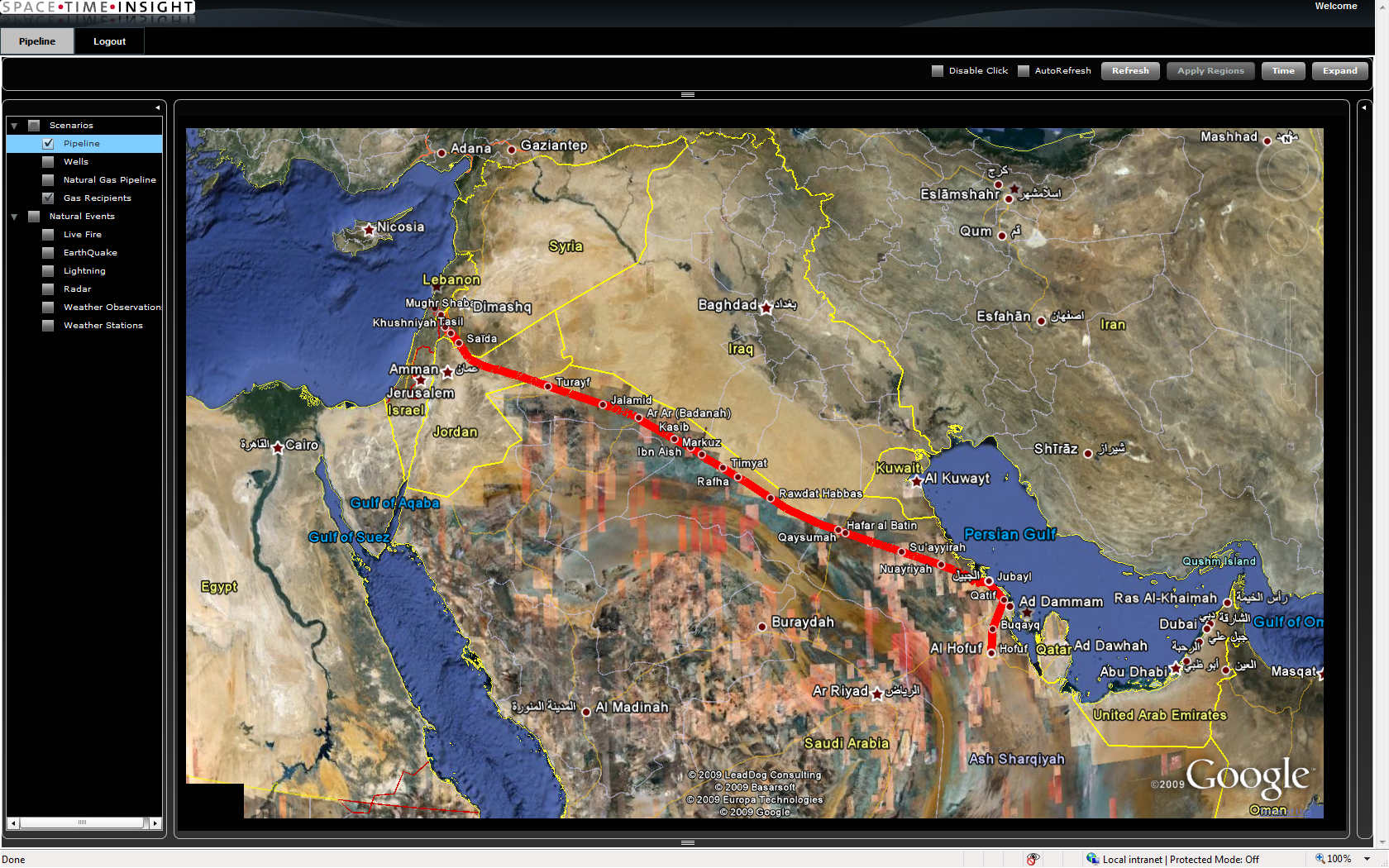
Task: Click the Ar Riyad capital star marker
Action: click(877, 694)
